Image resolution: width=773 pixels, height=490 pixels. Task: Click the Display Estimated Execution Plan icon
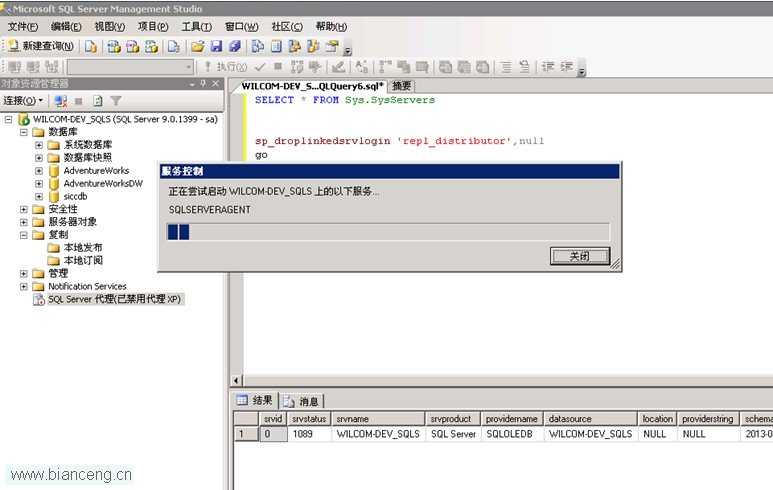pyautogui.click(x=297, y=67)
